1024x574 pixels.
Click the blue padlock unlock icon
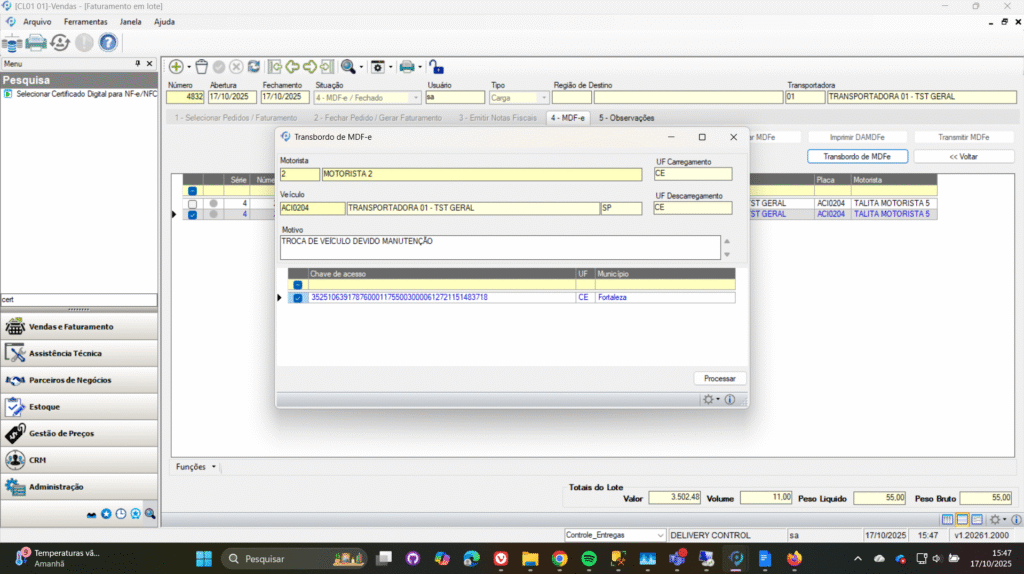(436, 67)
